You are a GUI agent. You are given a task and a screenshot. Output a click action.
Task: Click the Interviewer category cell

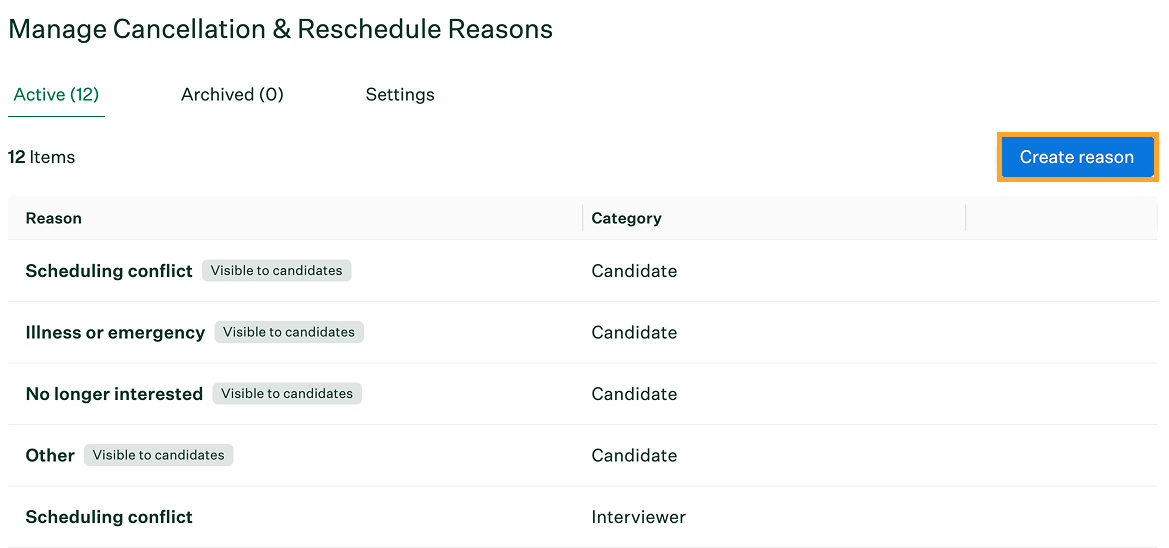[638, 517]
